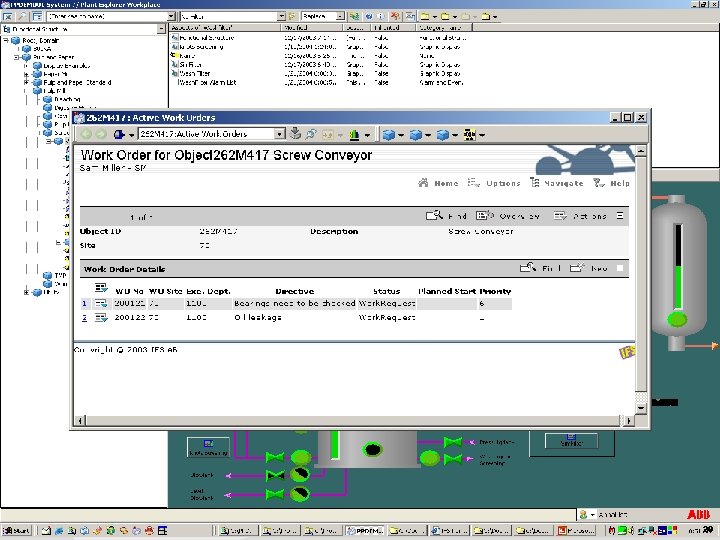Open dropdown arrow of the yellow grid icon

coord(482,135)
